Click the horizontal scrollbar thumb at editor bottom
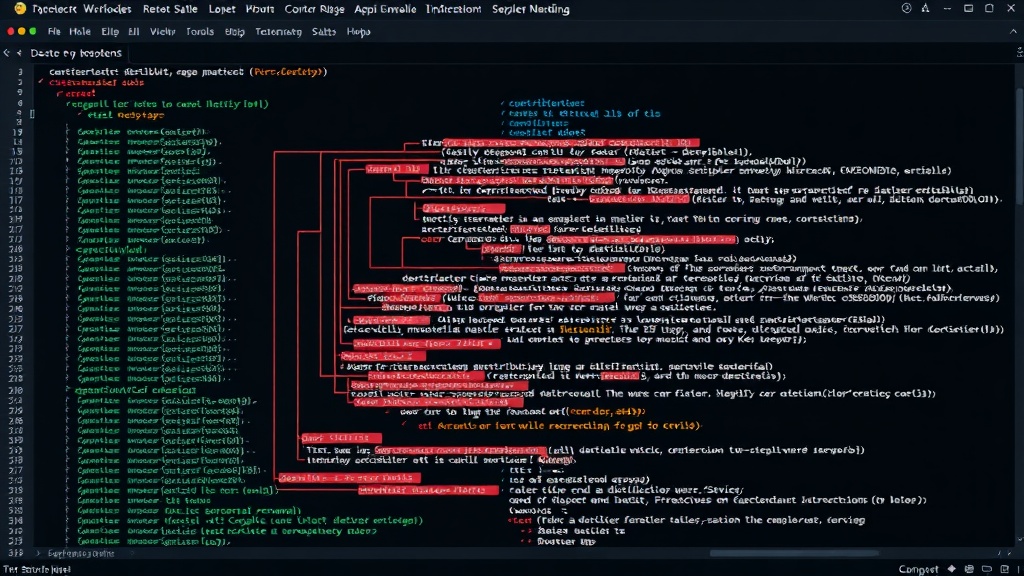Screen dimensions: 1024x576 [x=793, y=553]
